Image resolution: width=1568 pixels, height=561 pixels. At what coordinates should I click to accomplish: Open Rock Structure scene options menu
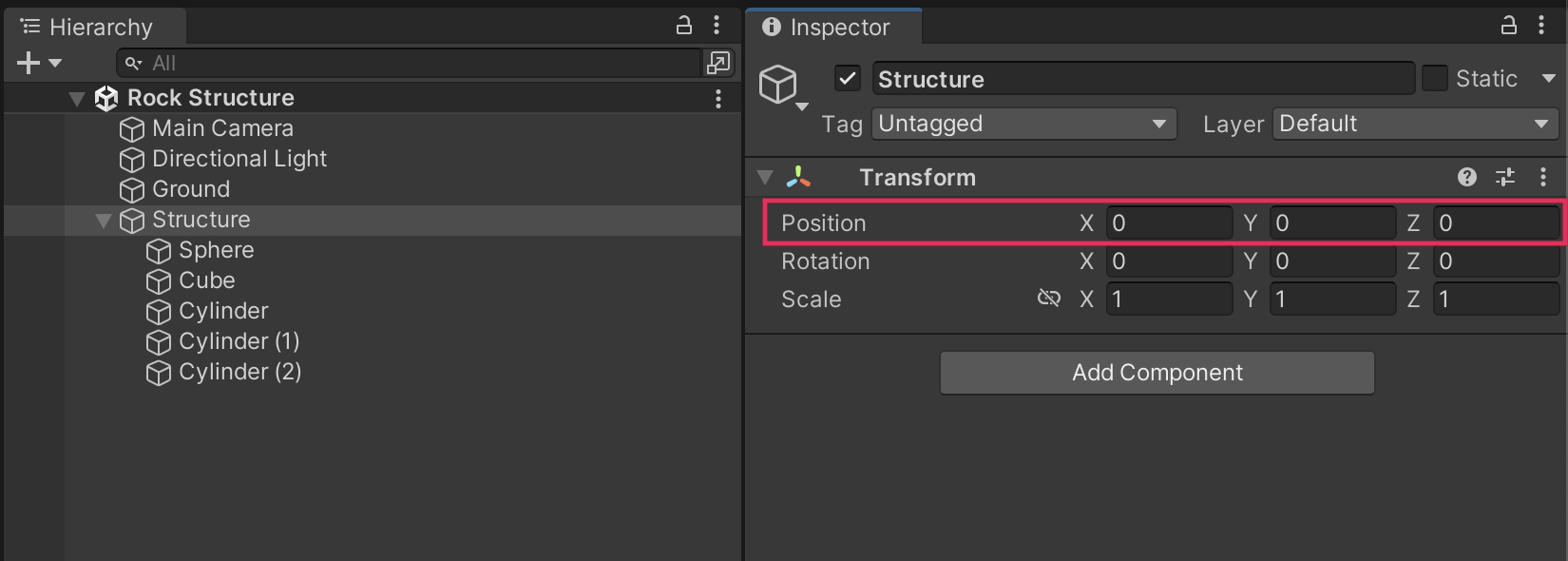pos(718,98)
